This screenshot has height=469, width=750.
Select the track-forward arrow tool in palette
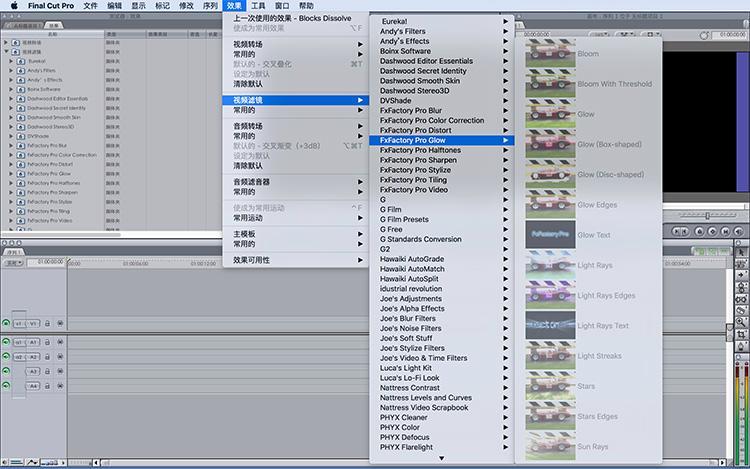(741, 275)
